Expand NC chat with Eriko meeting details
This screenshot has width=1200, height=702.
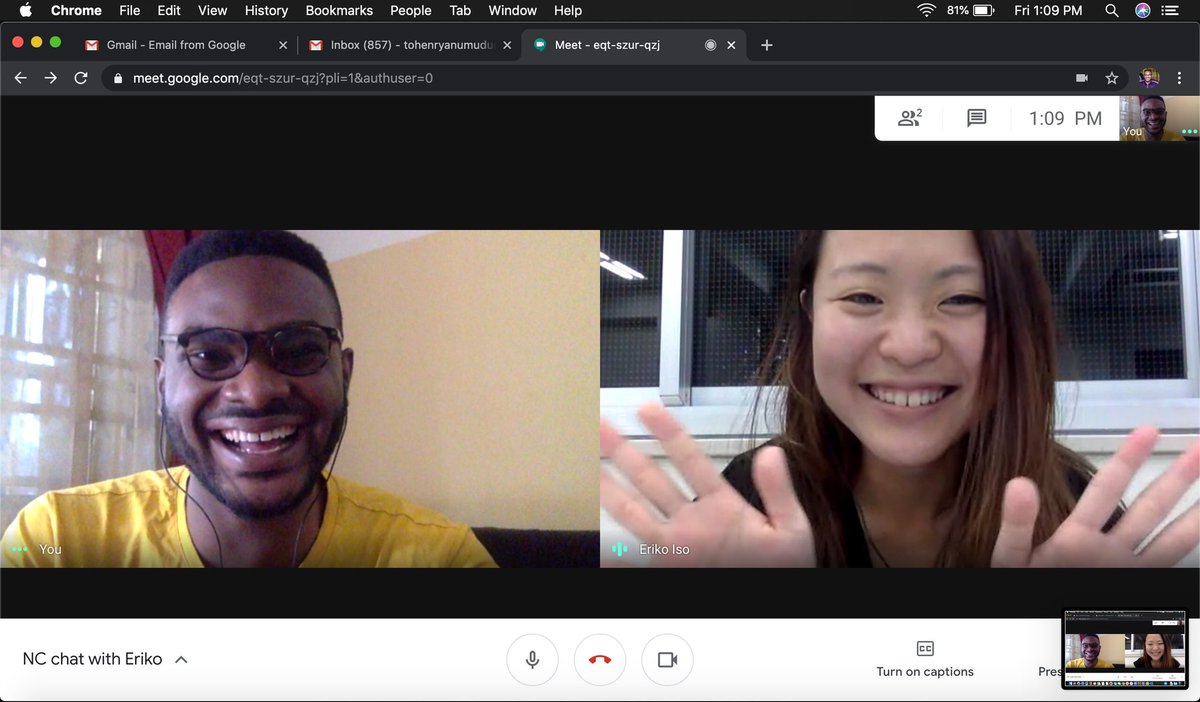tap(105, 659)
